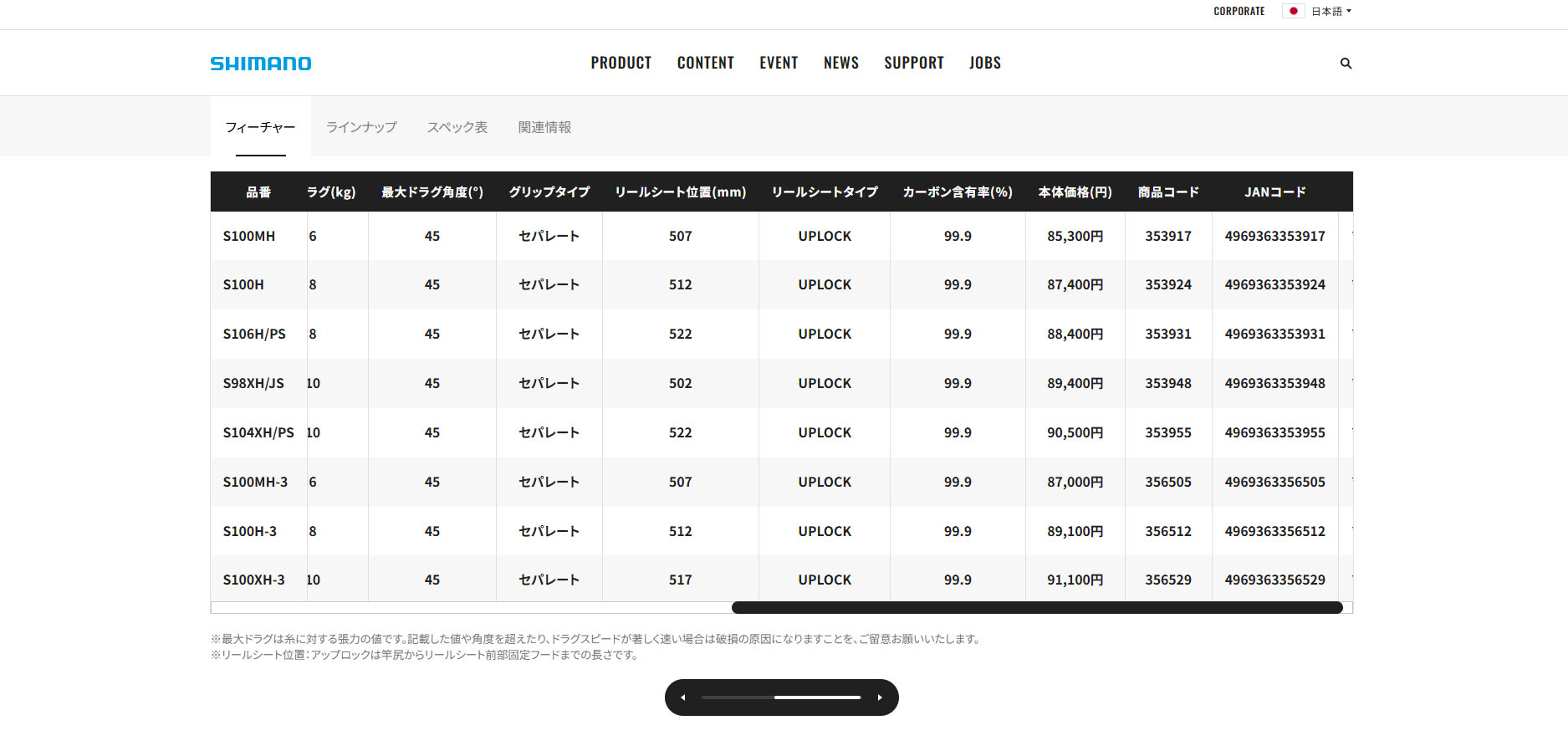Image resolution: width=1568 pixels, height=751 pixels.
Task: Click product code 356512
Action: (1168, 532)
